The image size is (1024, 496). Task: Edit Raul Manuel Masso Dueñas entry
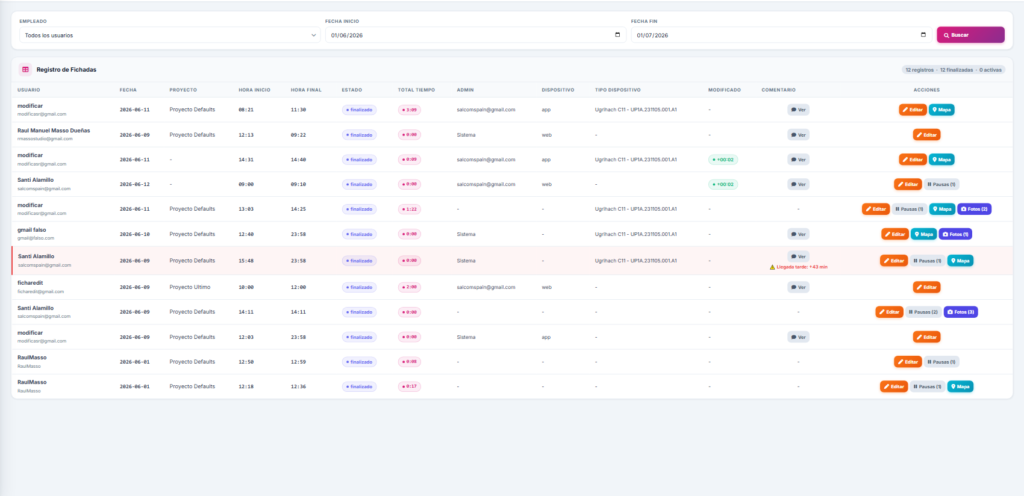(x=927, y=134)
